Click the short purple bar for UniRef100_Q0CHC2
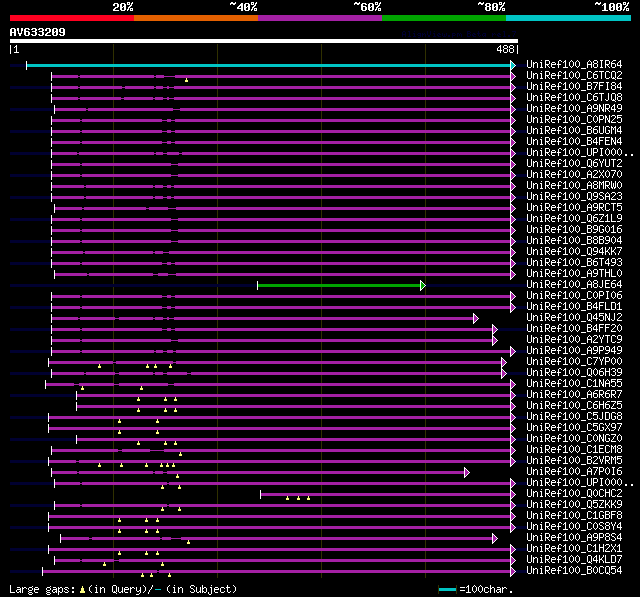 (x=385, y=495)
